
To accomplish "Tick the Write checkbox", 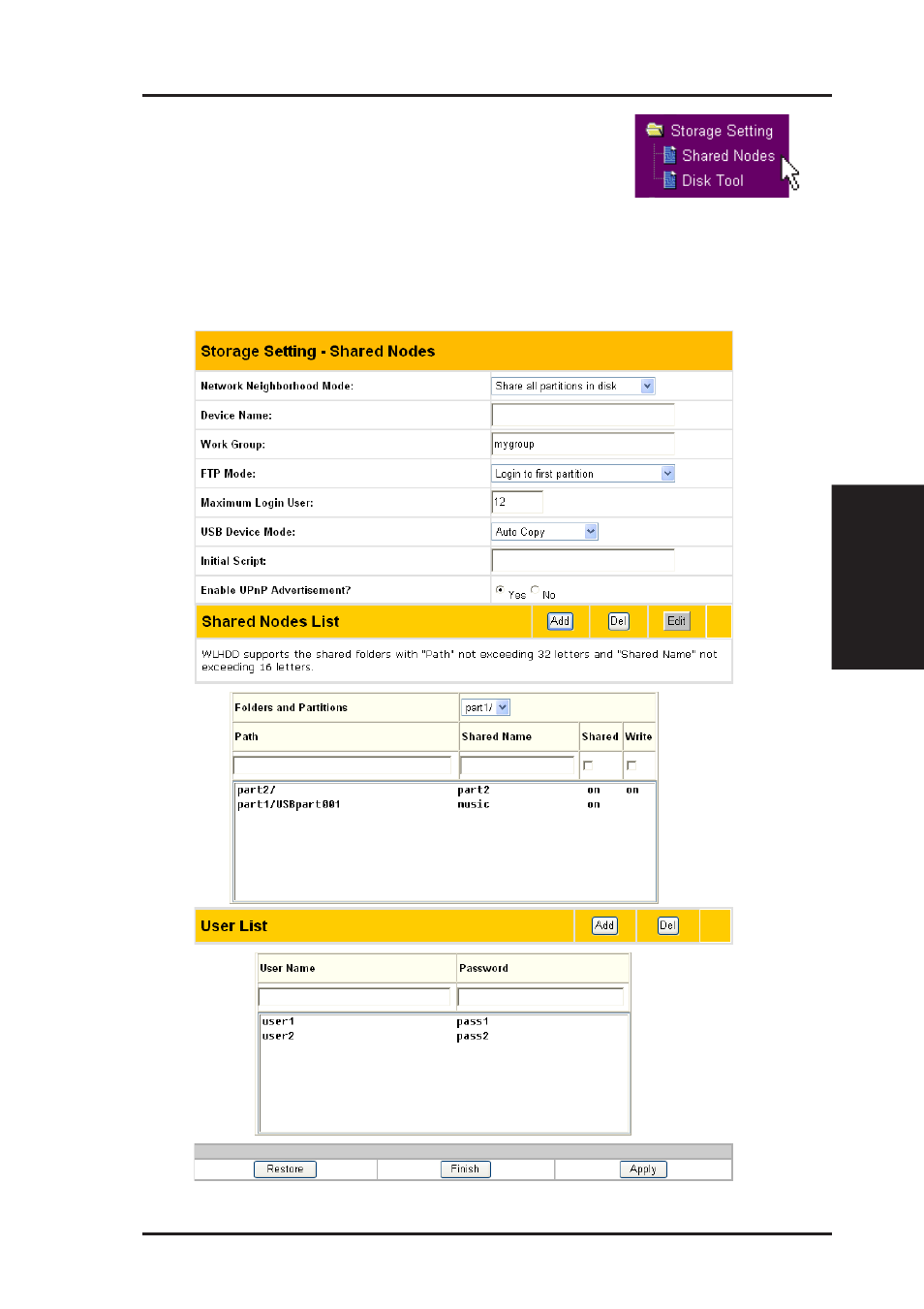I will tap(631, 765).
